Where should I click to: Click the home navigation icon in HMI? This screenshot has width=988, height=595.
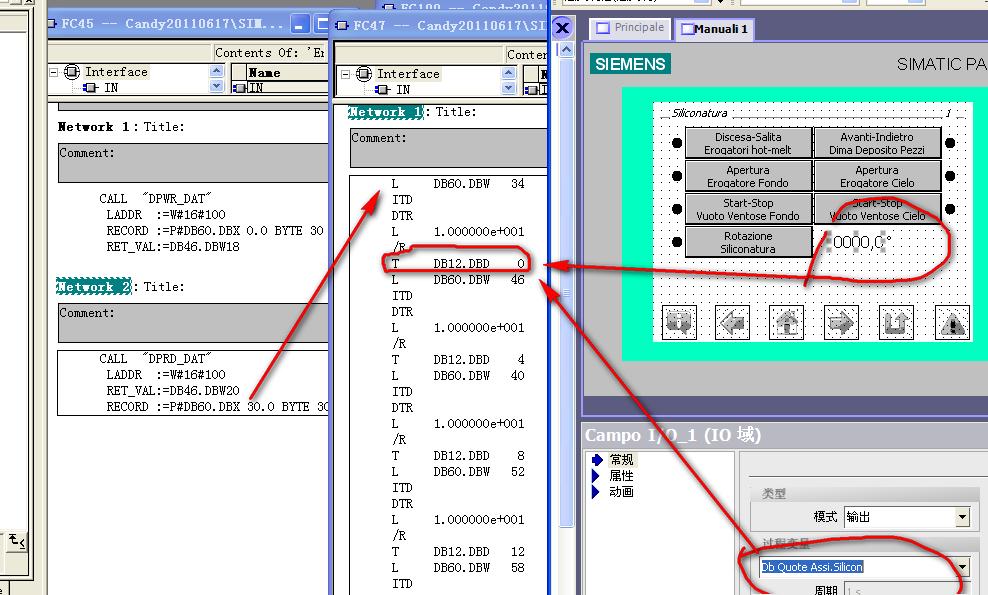click(787, 322)
